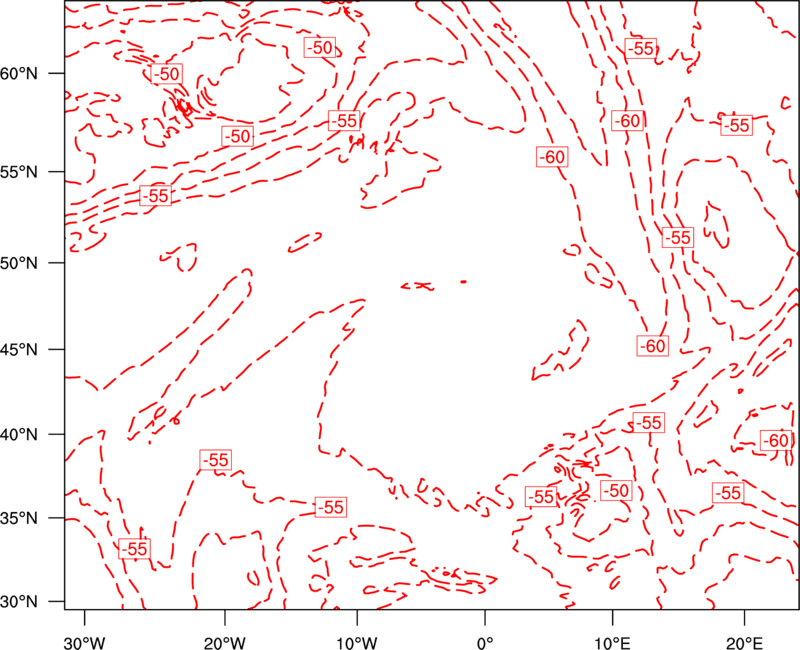Viewport: 800px width, 650px height.
Task: Select the -55 contour label near 57°N 19°E
Action: tap(737, 126)
